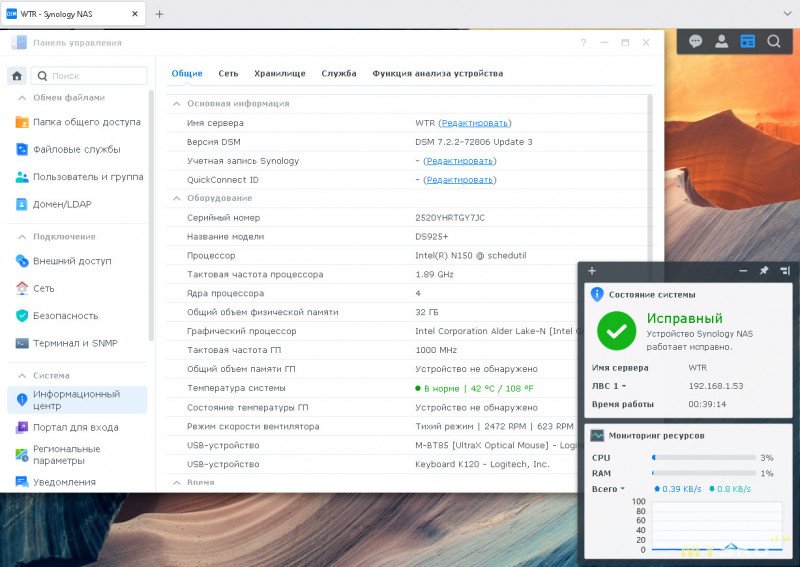Click the sidebar vertical scrollbar

pos(151,215)
